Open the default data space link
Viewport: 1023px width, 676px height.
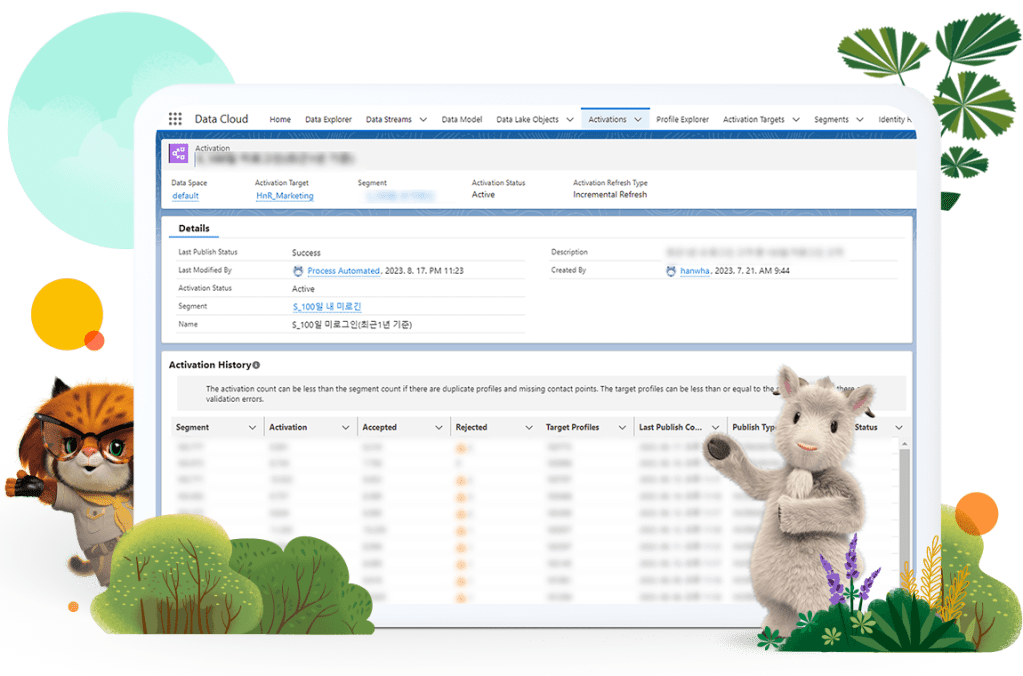(185, 196)
